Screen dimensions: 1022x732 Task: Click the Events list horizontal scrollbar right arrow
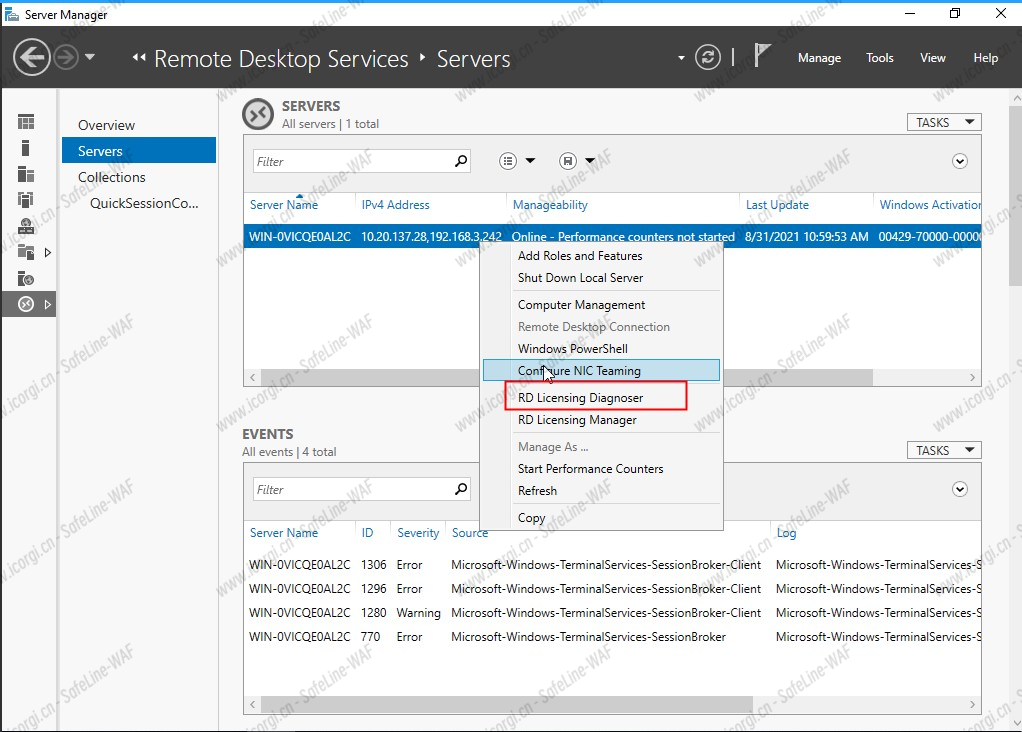[x=972, y=705]
